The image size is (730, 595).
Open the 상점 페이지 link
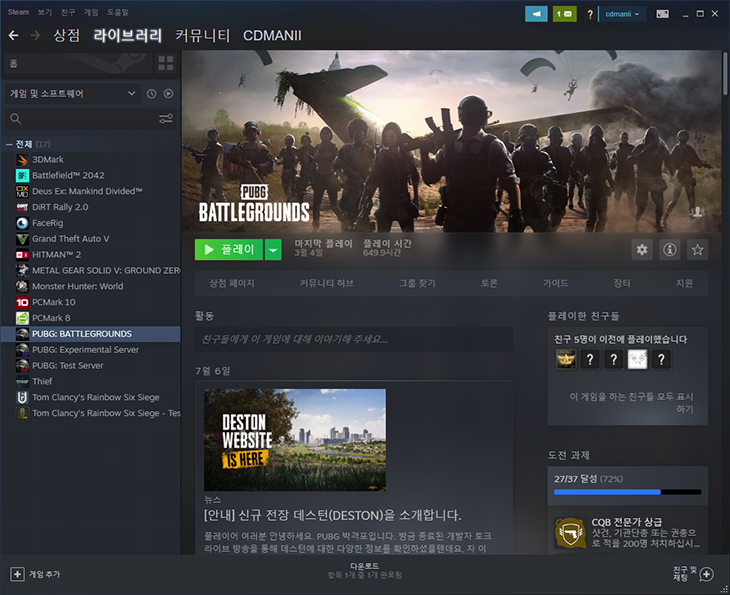232,283
